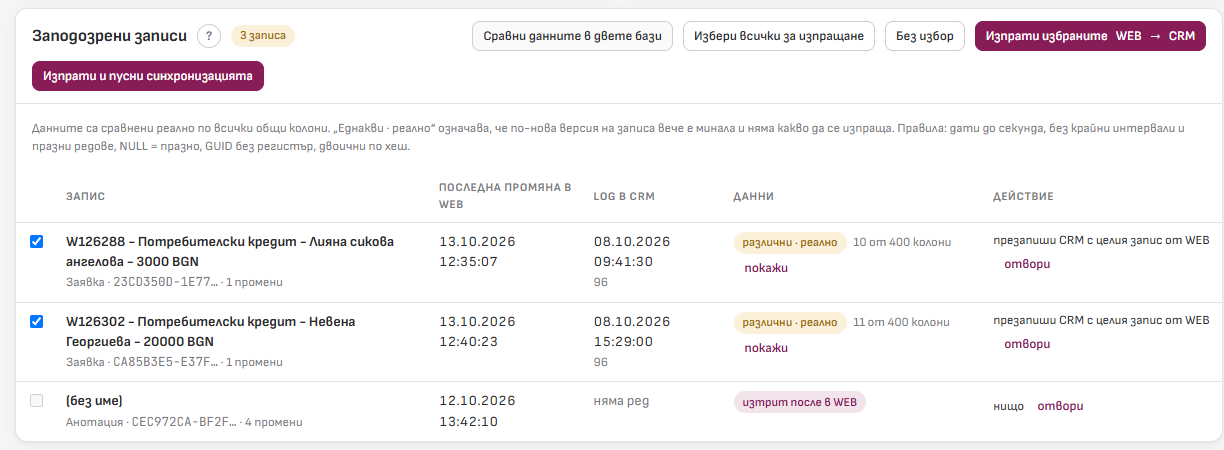Open the question mark help icon

click(x=208, y=36)
